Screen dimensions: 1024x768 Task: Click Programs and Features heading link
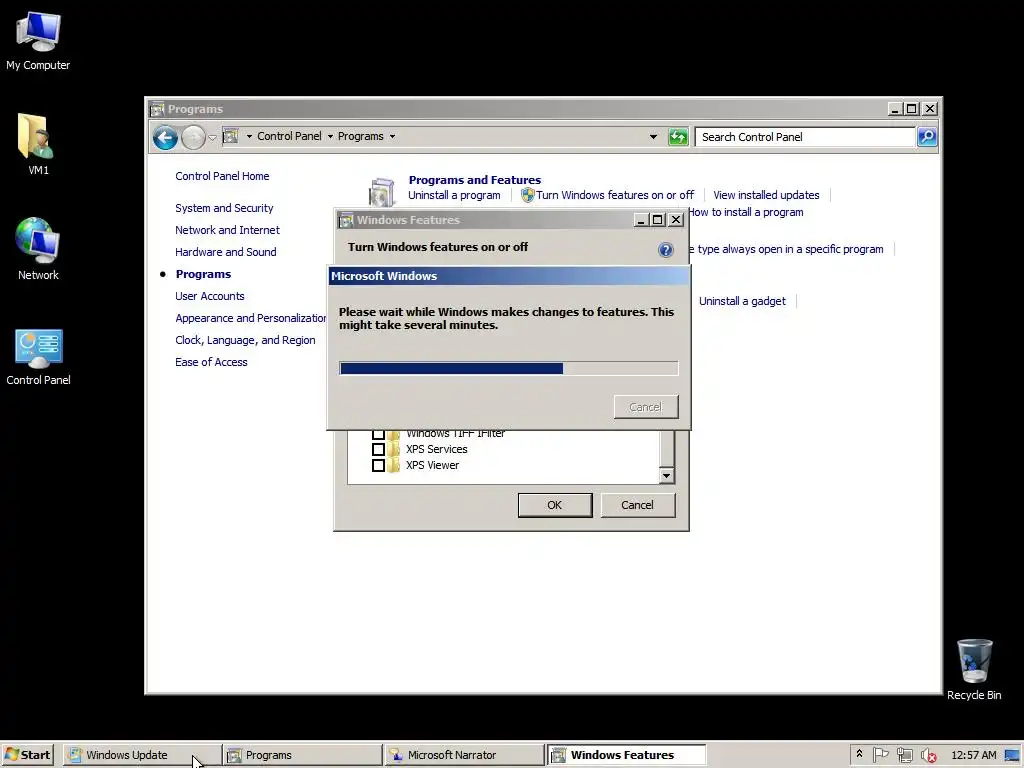point(475,180)
